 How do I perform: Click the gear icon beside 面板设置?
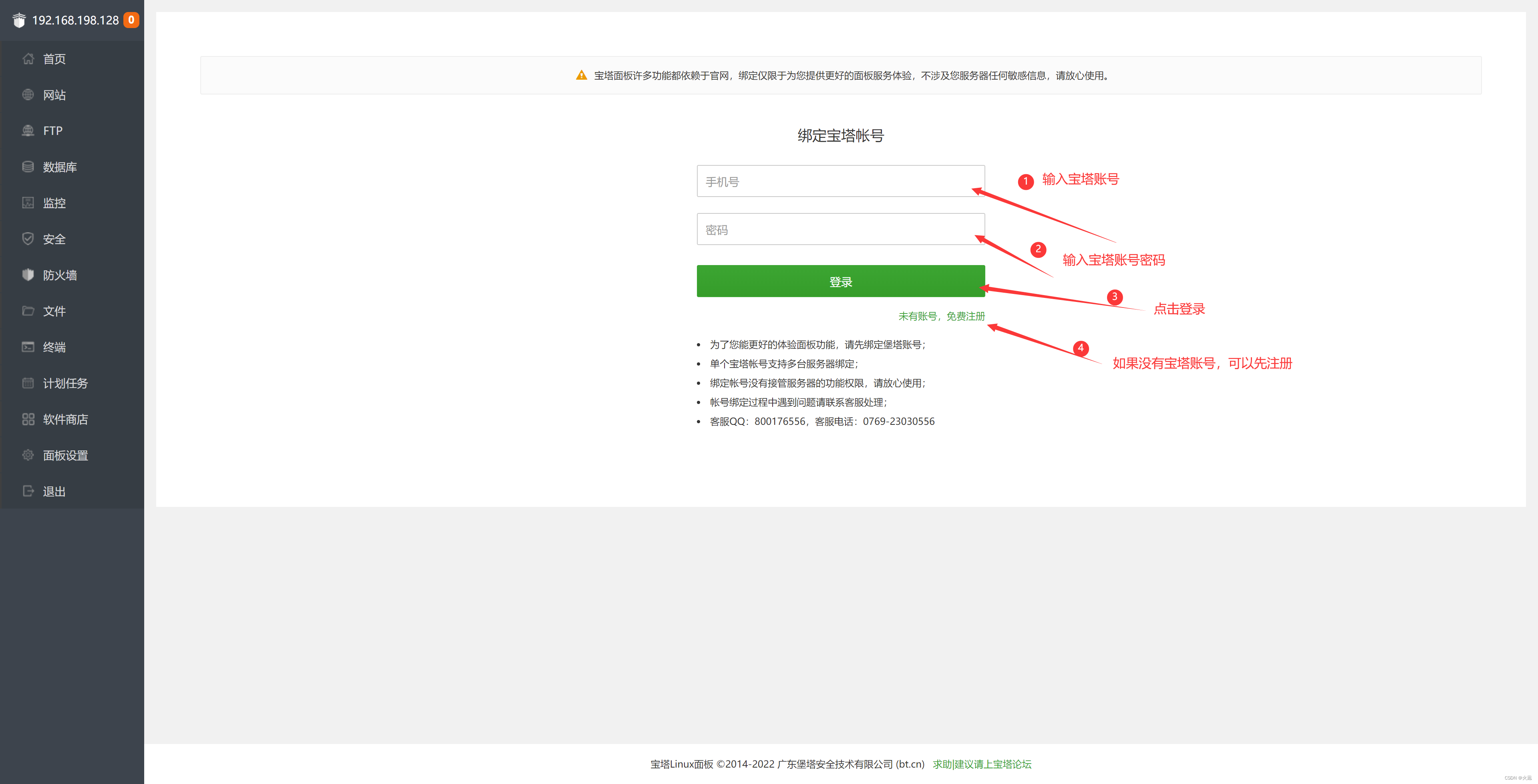(x=28, y=455)
